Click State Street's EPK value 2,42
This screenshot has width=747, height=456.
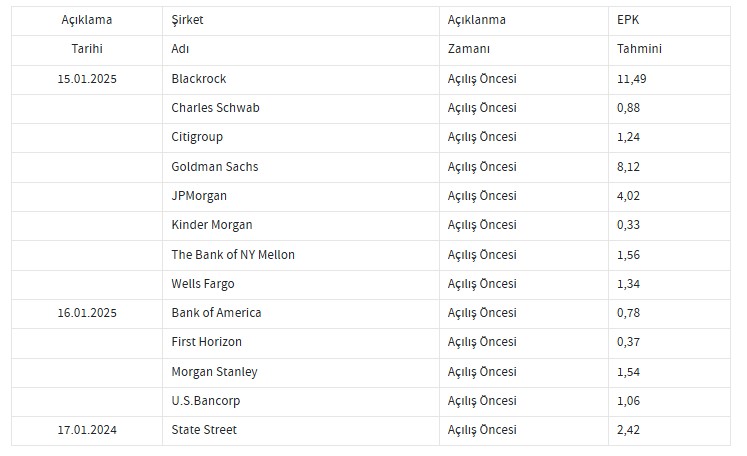(631, 430)
